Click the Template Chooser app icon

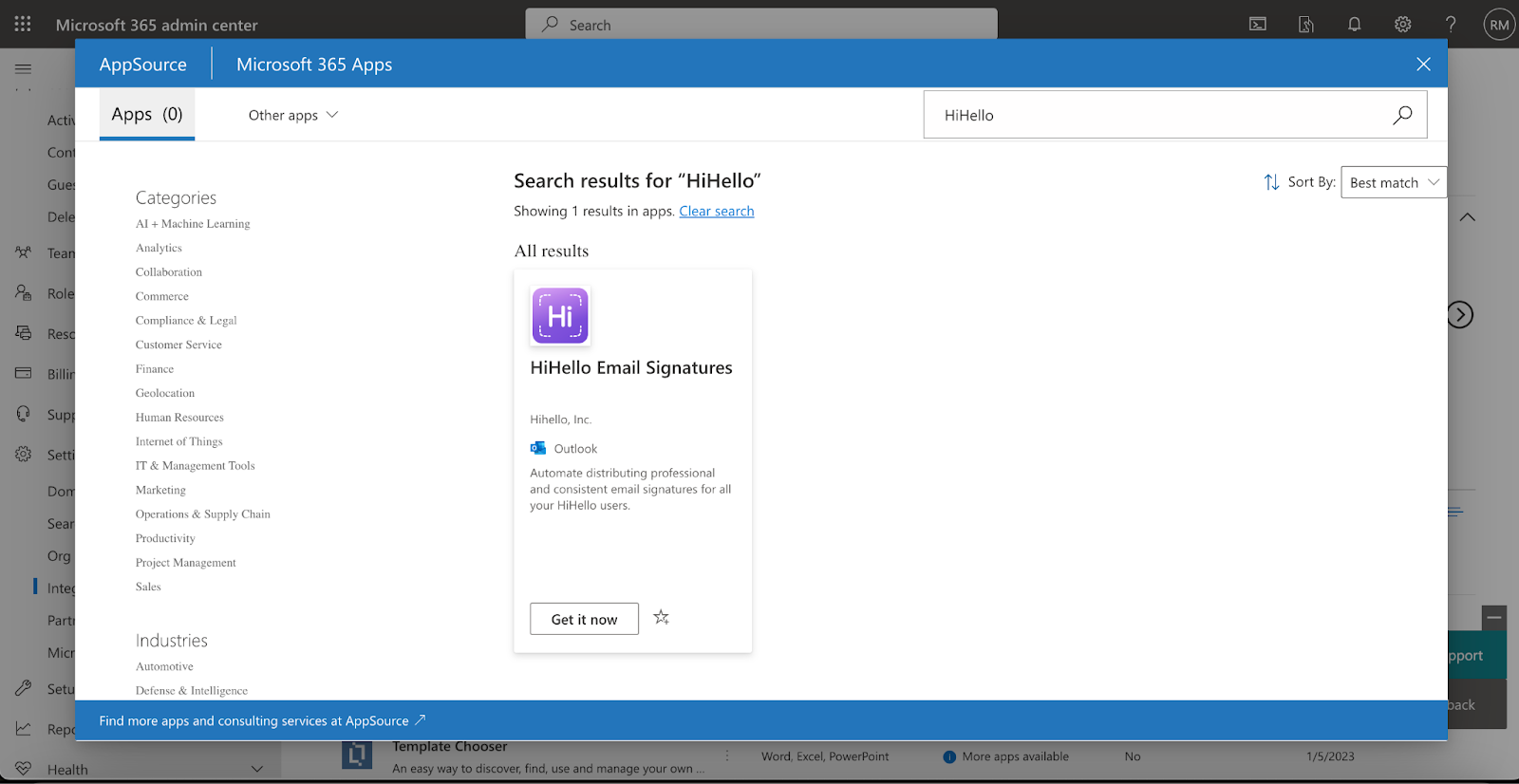[357, 755]
